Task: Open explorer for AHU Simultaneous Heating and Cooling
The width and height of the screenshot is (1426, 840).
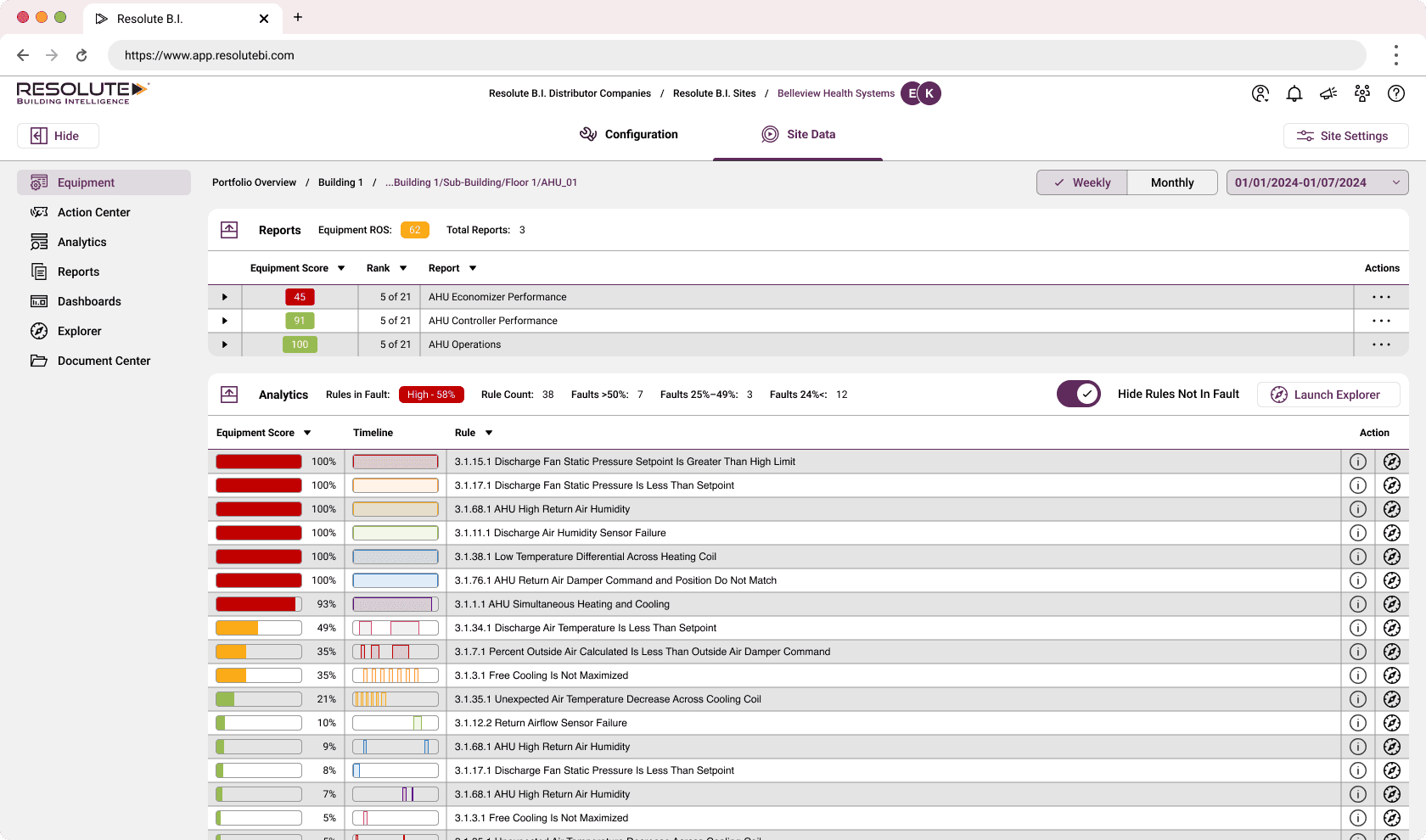Action: [1392, 604]
